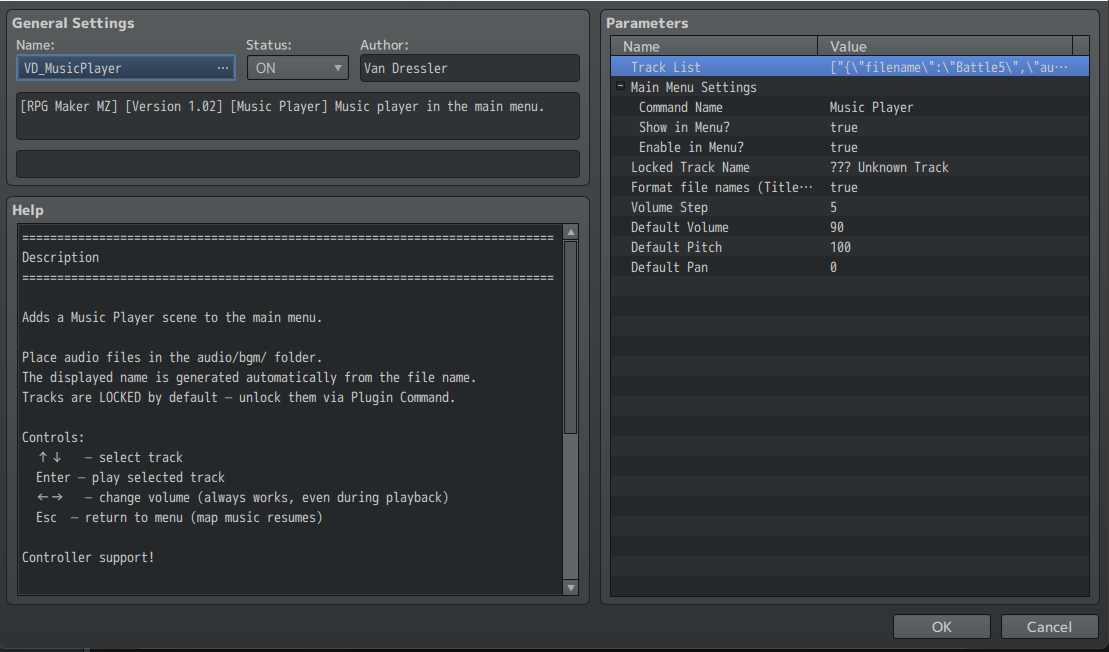Click the Name field VD_MusicPlayer

click(x=125, y=68)
